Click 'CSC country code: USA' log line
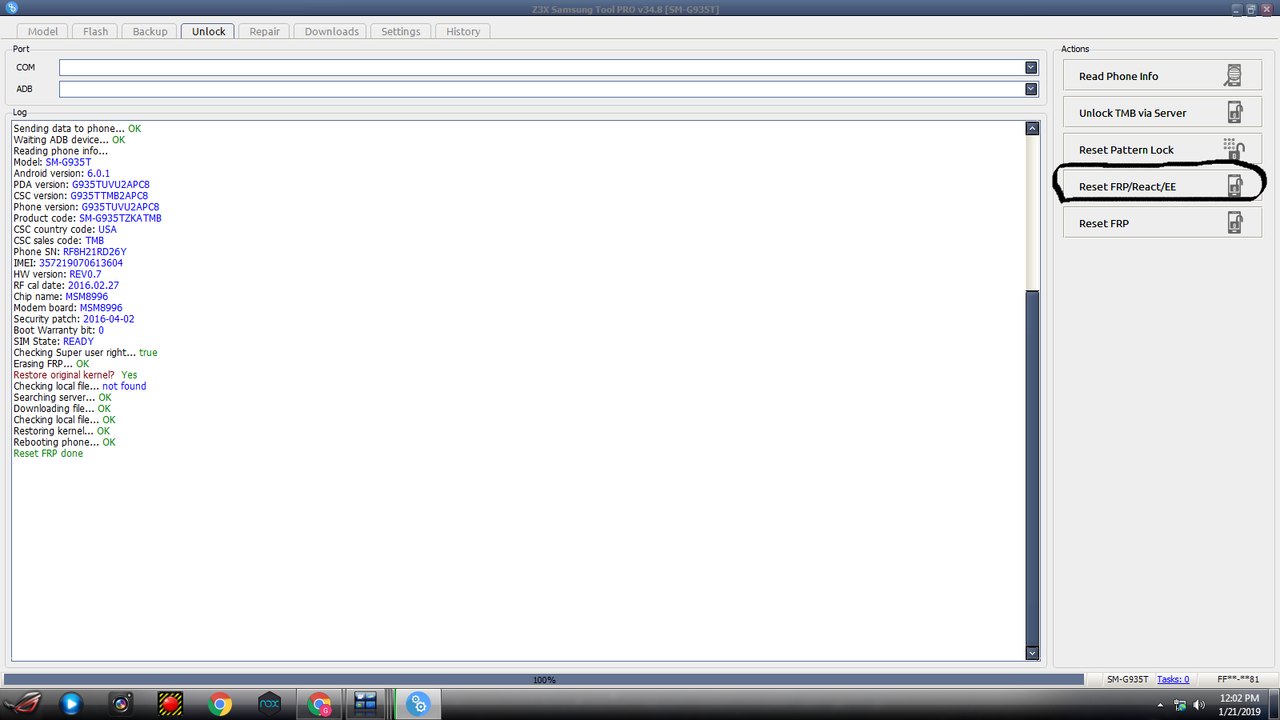 click(x=65, y=229)
